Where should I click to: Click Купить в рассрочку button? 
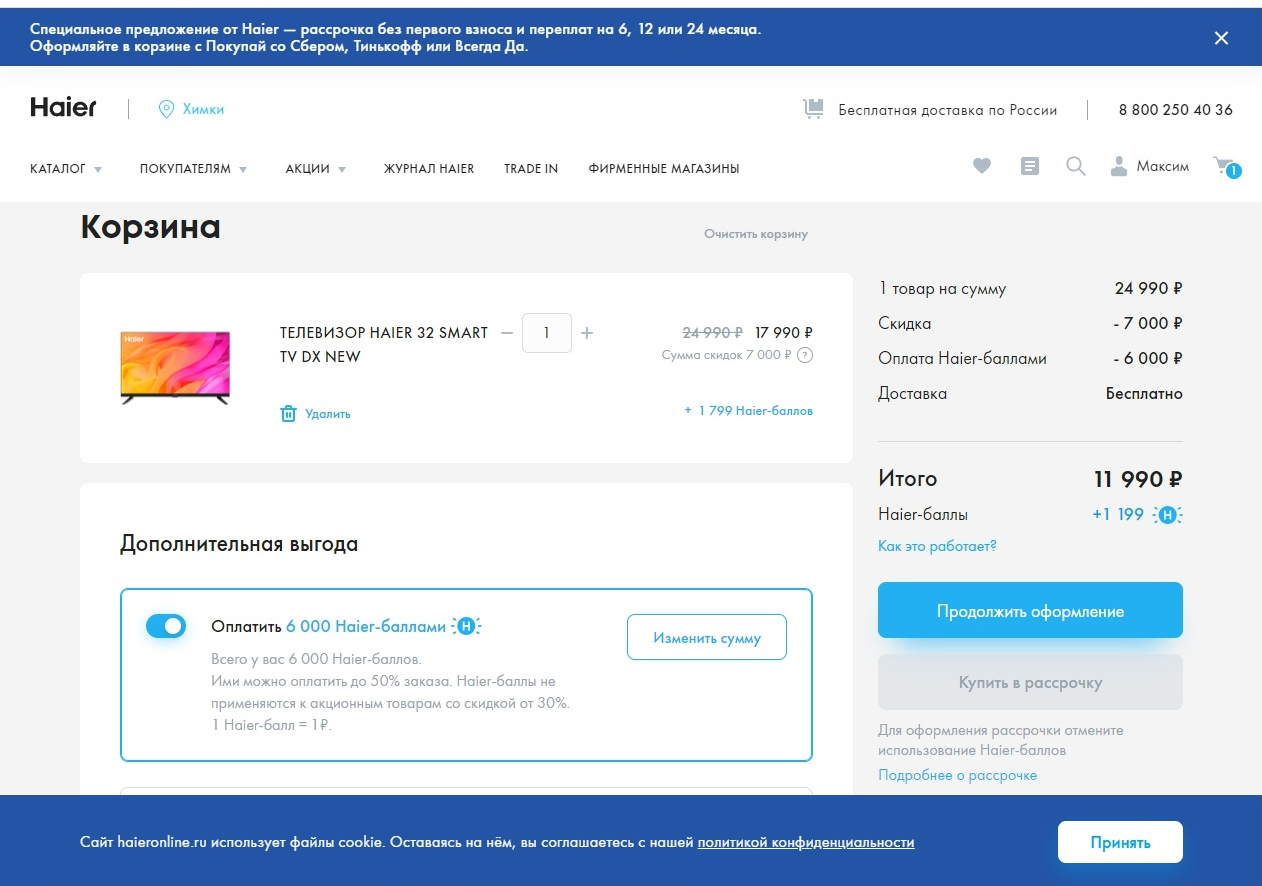pyautogui.click(x=1030, y=682)
